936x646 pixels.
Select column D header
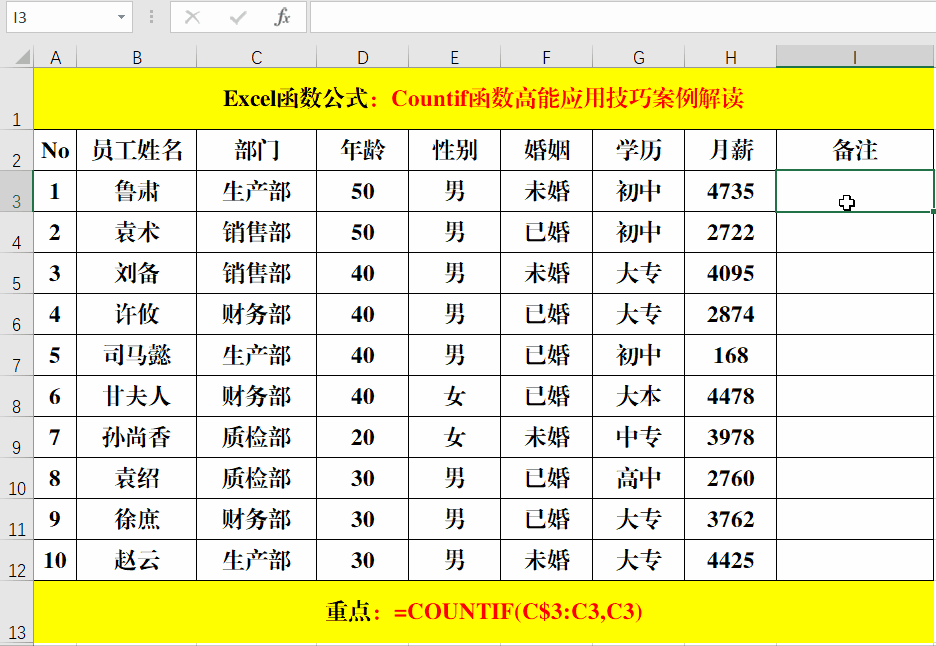362,57
